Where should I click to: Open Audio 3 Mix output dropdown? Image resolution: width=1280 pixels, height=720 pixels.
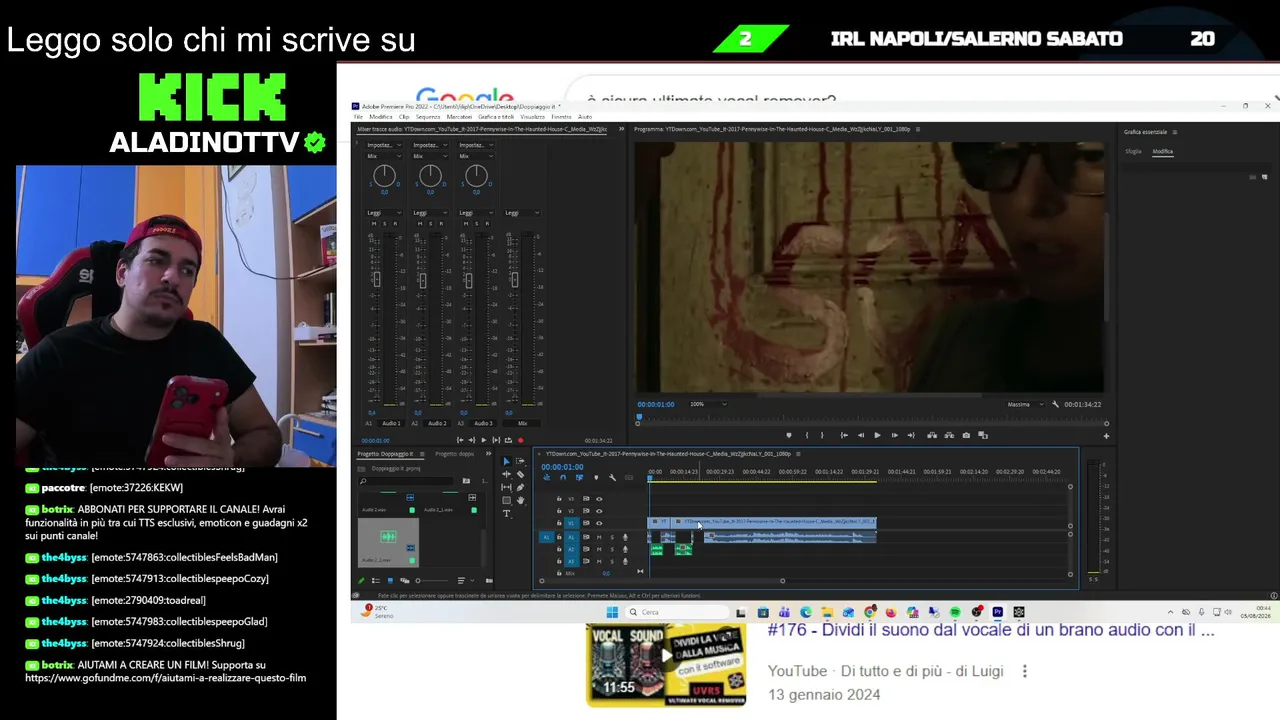click(x=476, y=156)
